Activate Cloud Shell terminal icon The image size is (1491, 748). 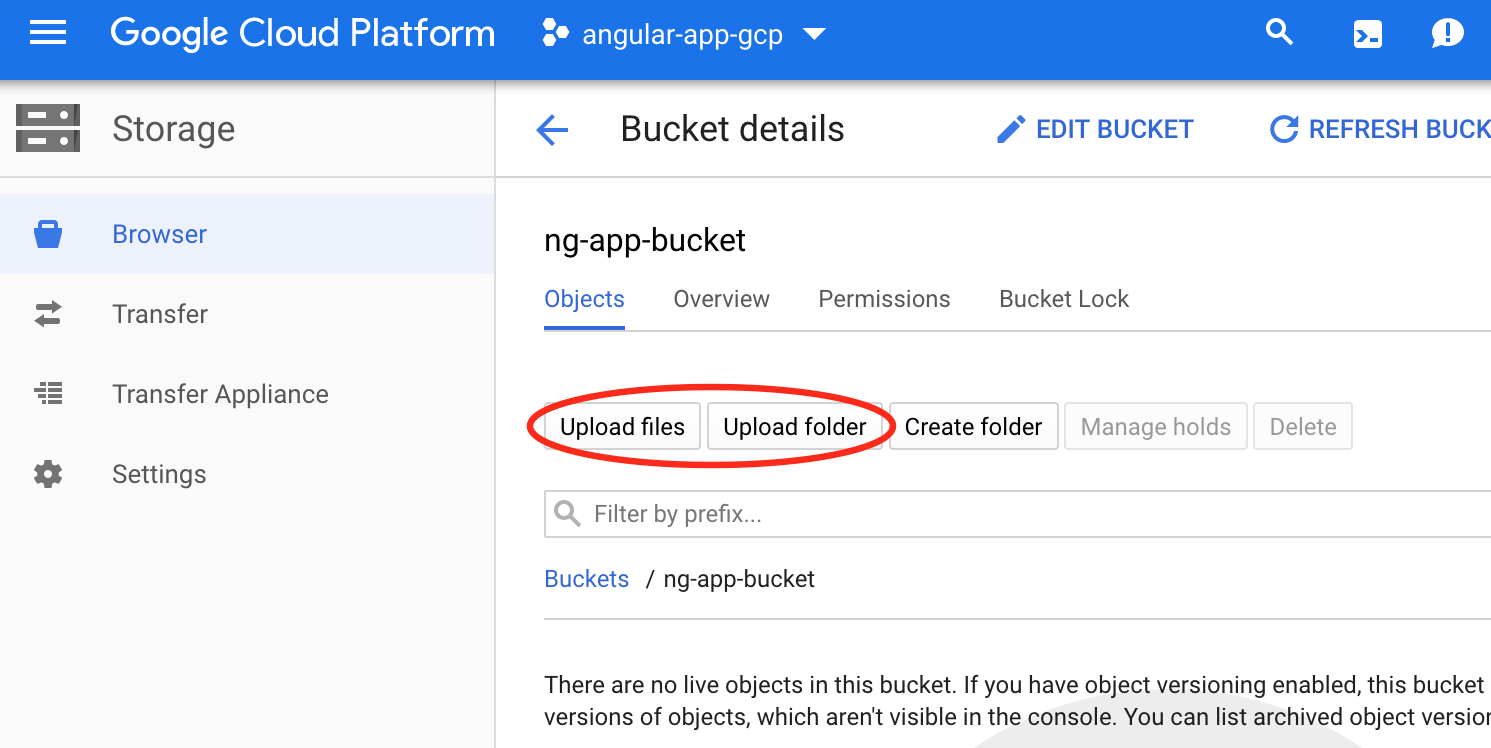(1367, 35)
